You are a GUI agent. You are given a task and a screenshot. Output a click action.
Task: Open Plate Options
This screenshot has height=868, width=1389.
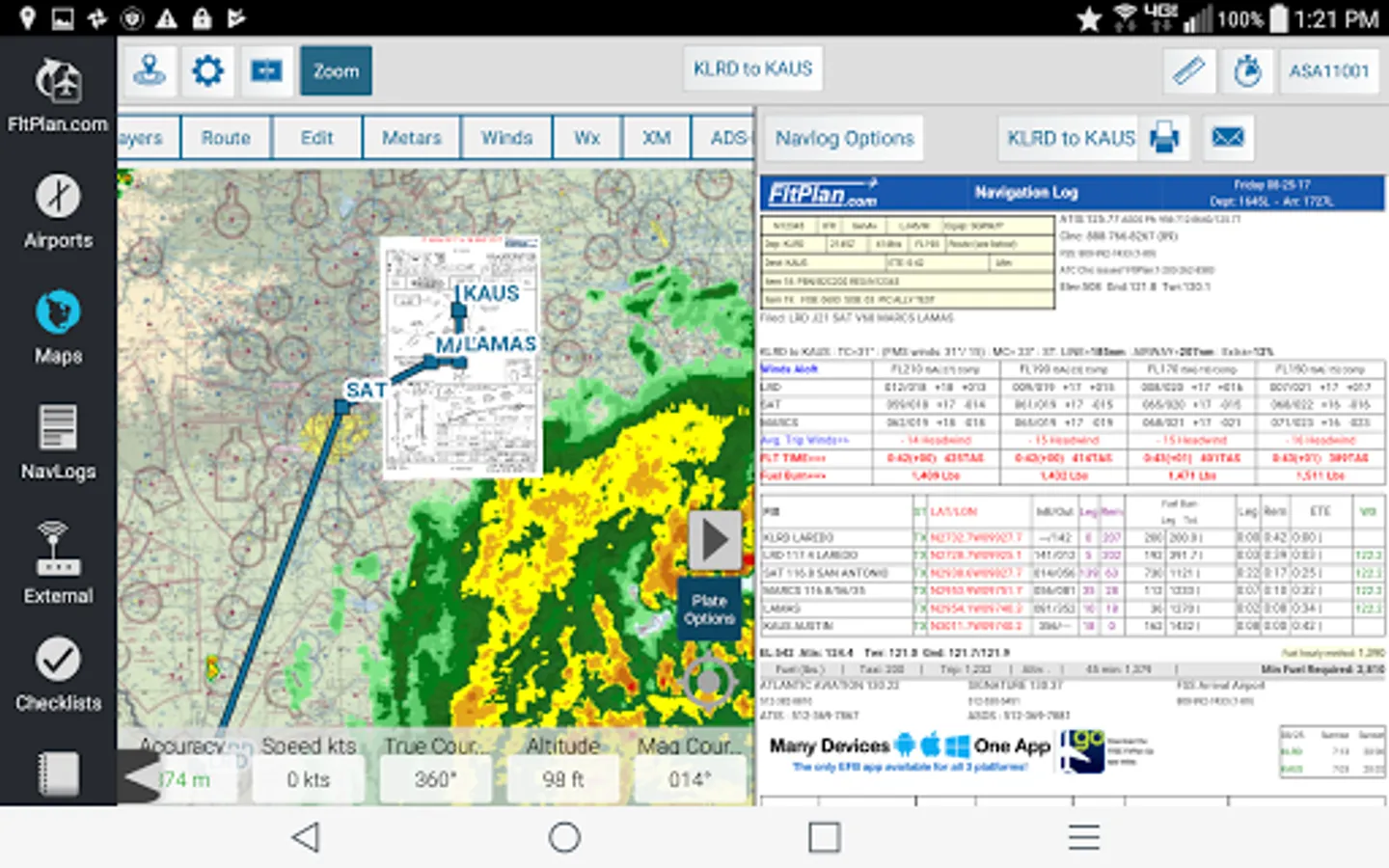709,610
